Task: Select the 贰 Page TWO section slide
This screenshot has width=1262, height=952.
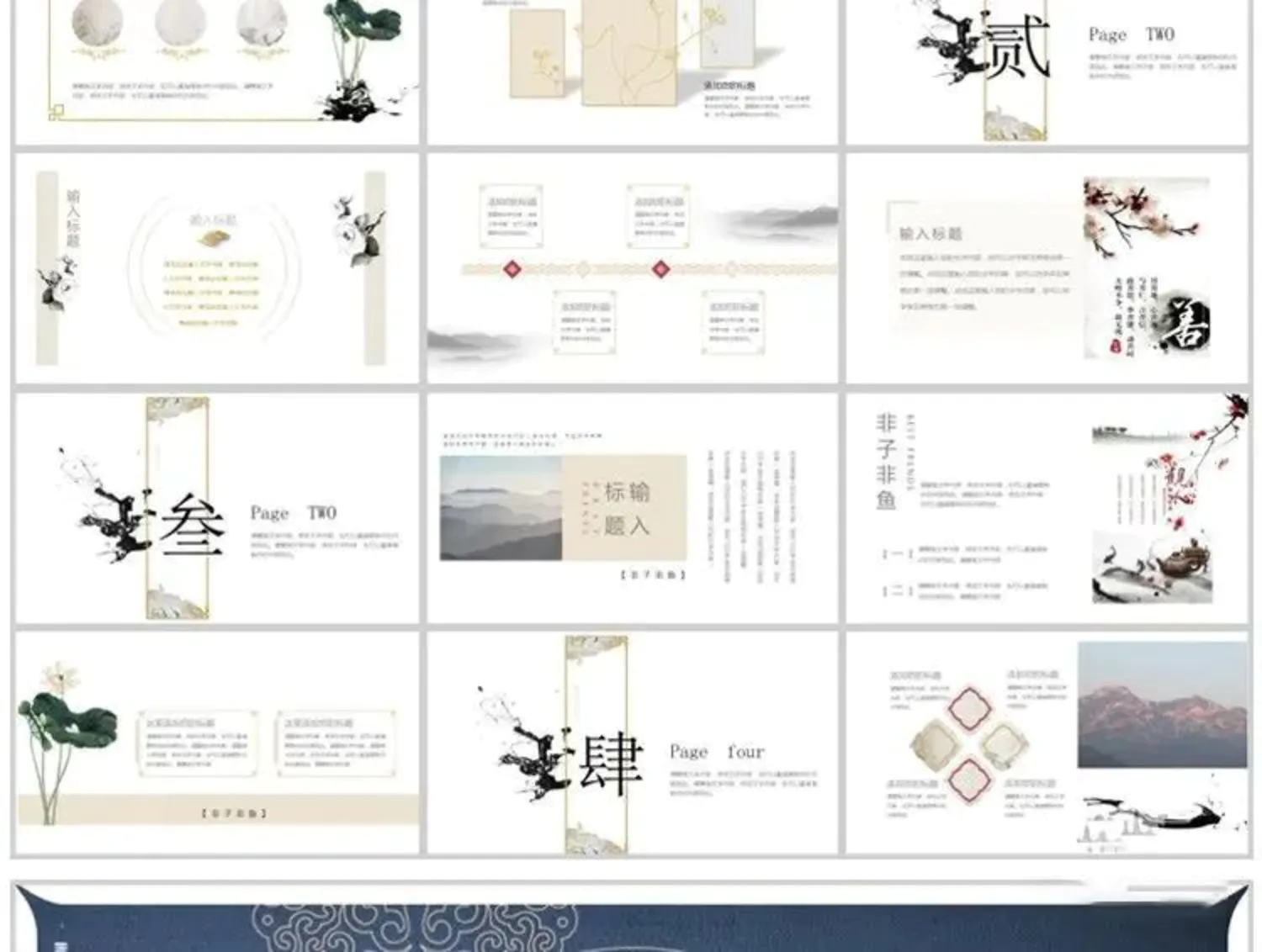Action: point(1047,71)
